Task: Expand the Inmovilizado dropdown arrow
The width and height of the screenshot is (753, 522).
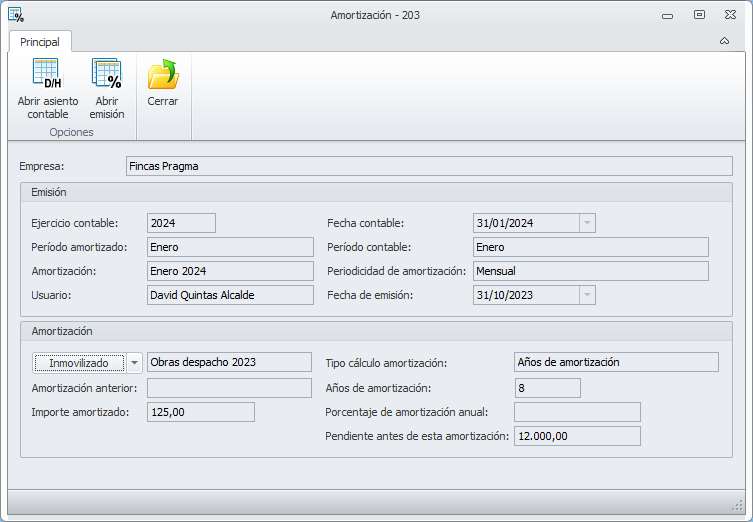Action: coord(134,363)
